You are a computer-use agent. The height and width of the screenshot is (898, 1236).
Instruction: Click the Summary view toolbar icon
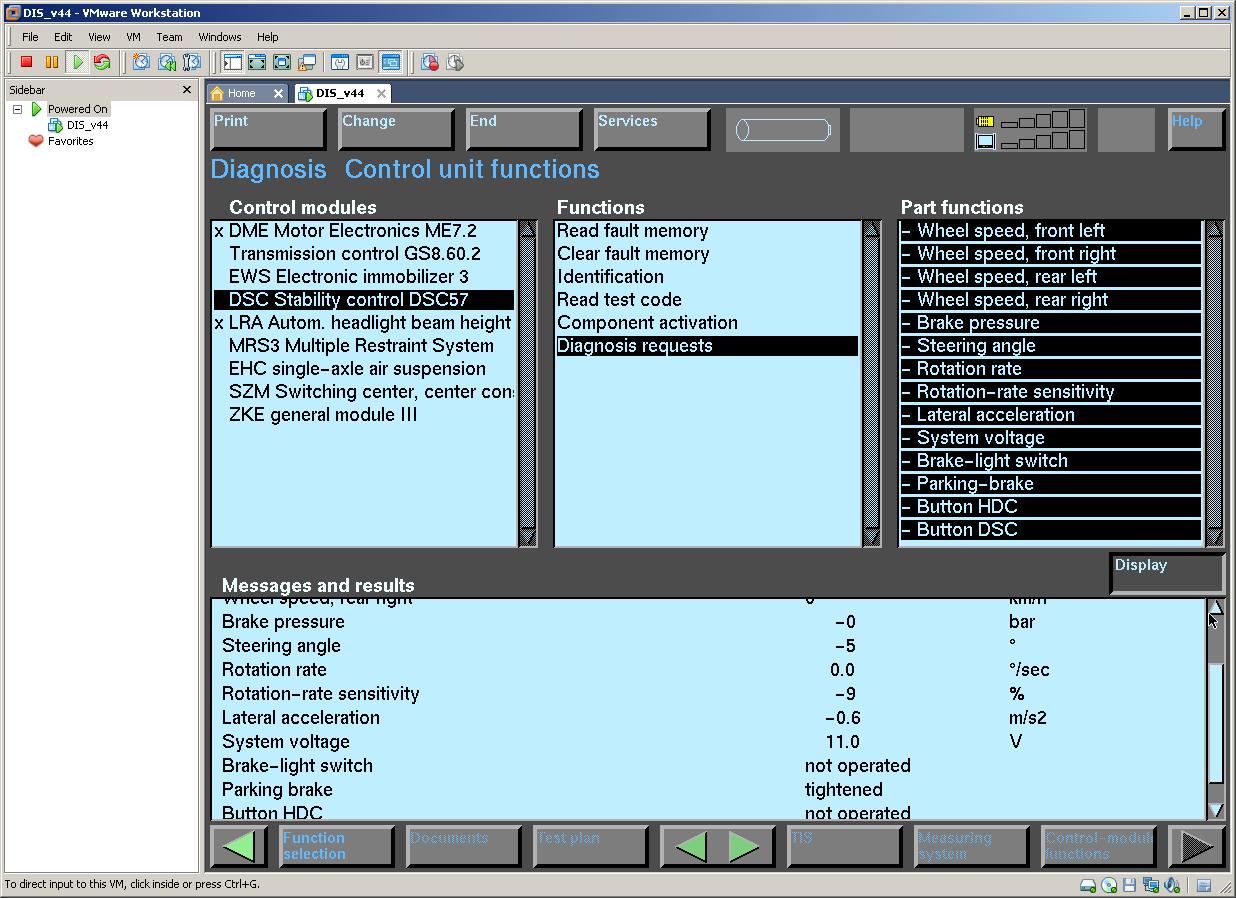[340, 62]
